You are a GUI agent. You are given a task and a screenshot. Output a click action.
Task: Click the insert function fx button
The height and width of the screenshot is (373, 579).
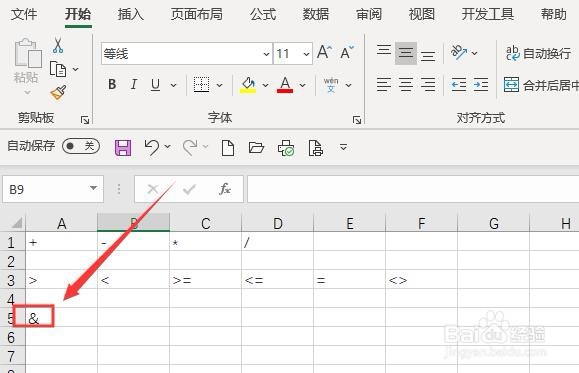pyautogui.click(x=225, y=189)
